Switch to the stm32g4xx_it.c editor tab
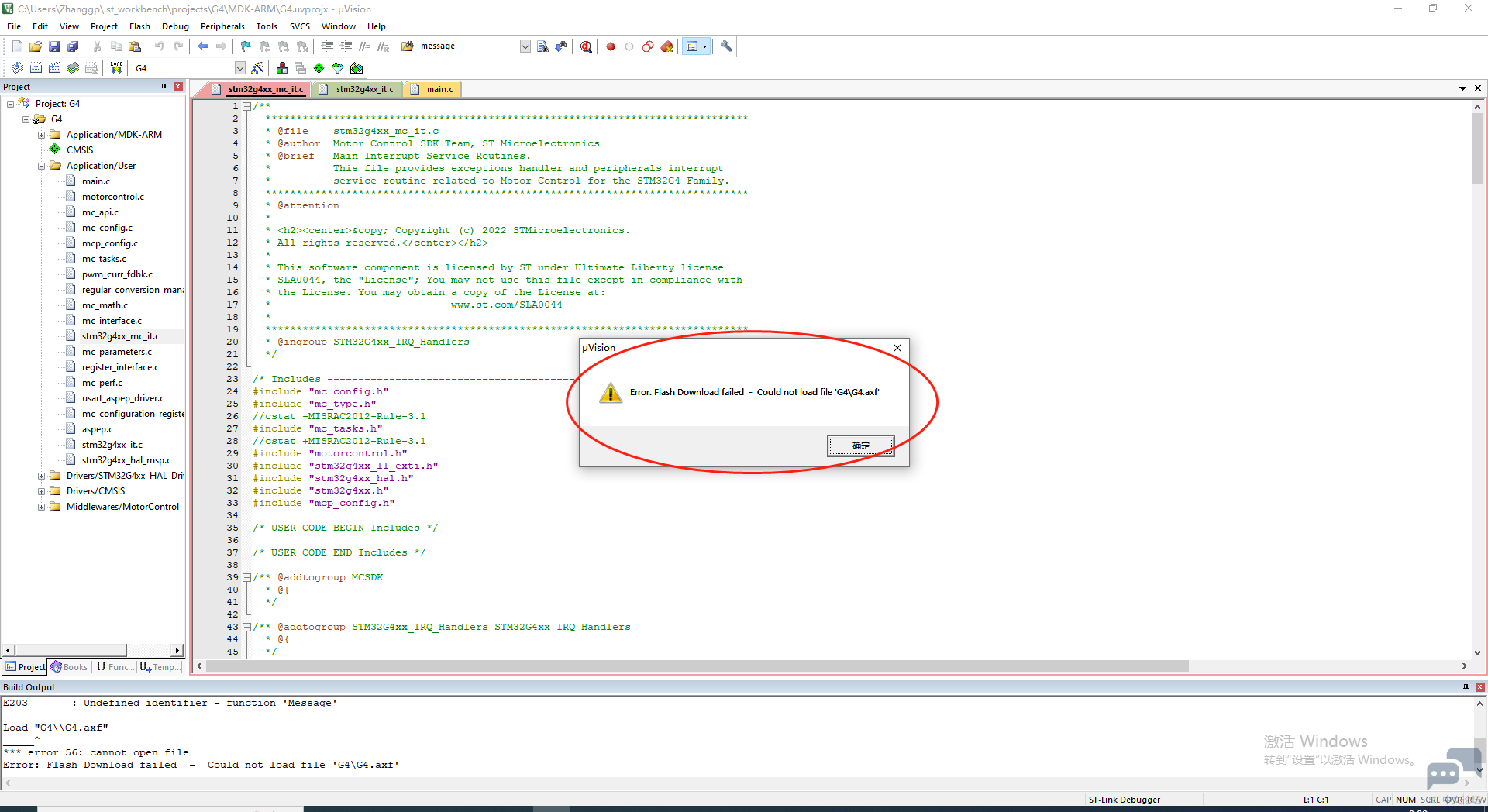 pos(358,89)
